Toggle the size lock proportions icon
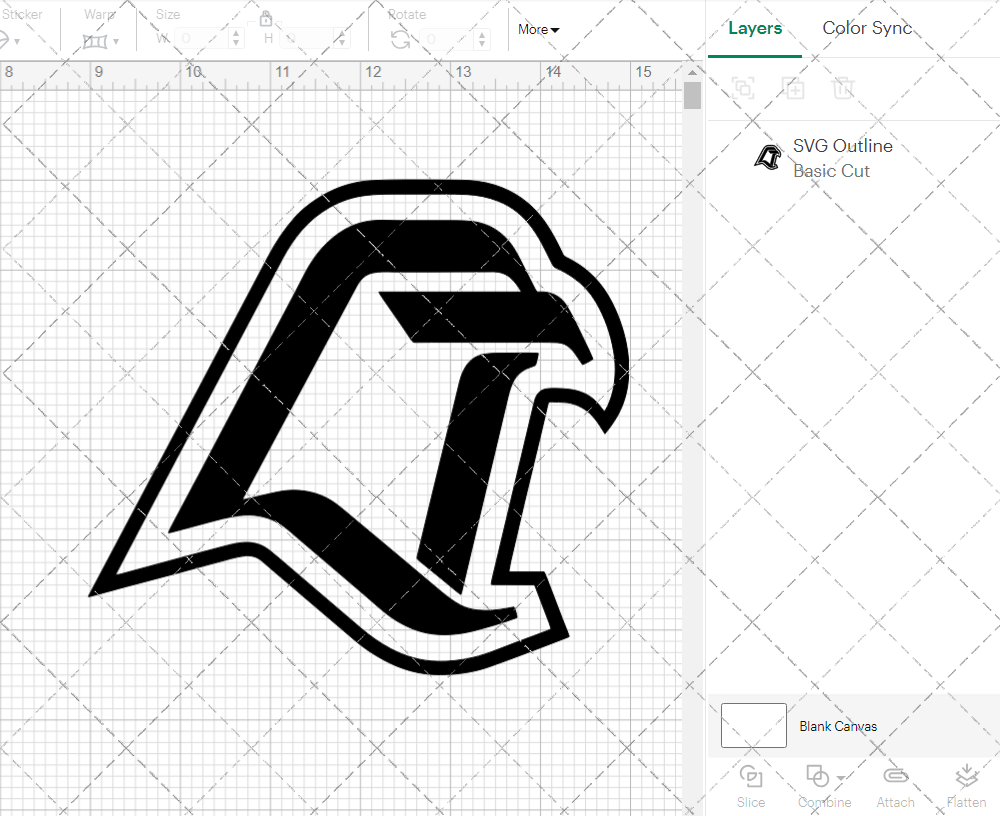 click(x=266, y=19)
